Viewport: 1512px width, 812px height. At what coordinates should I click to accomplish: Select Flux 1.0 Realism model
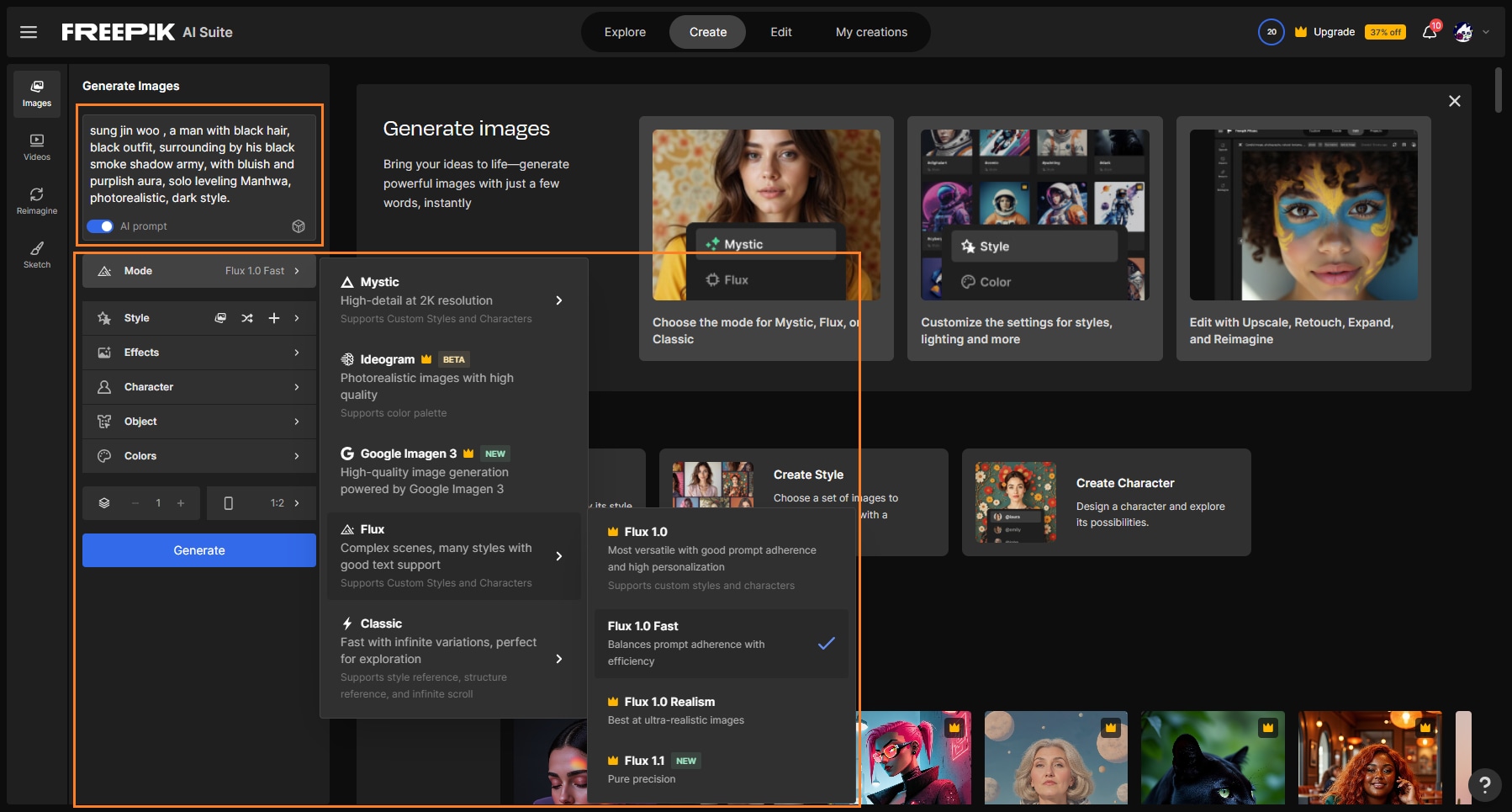click(722, 710)
